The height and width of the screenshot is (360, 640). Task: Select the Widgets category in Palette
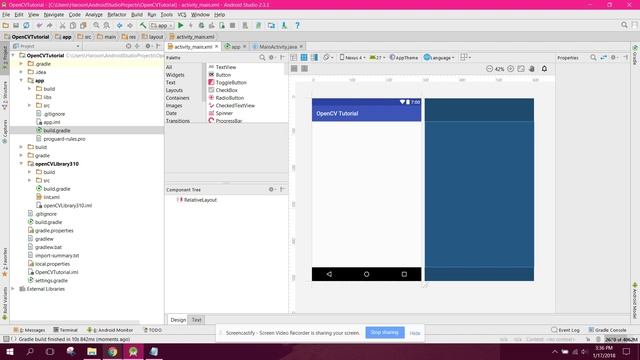click(175, 75)
